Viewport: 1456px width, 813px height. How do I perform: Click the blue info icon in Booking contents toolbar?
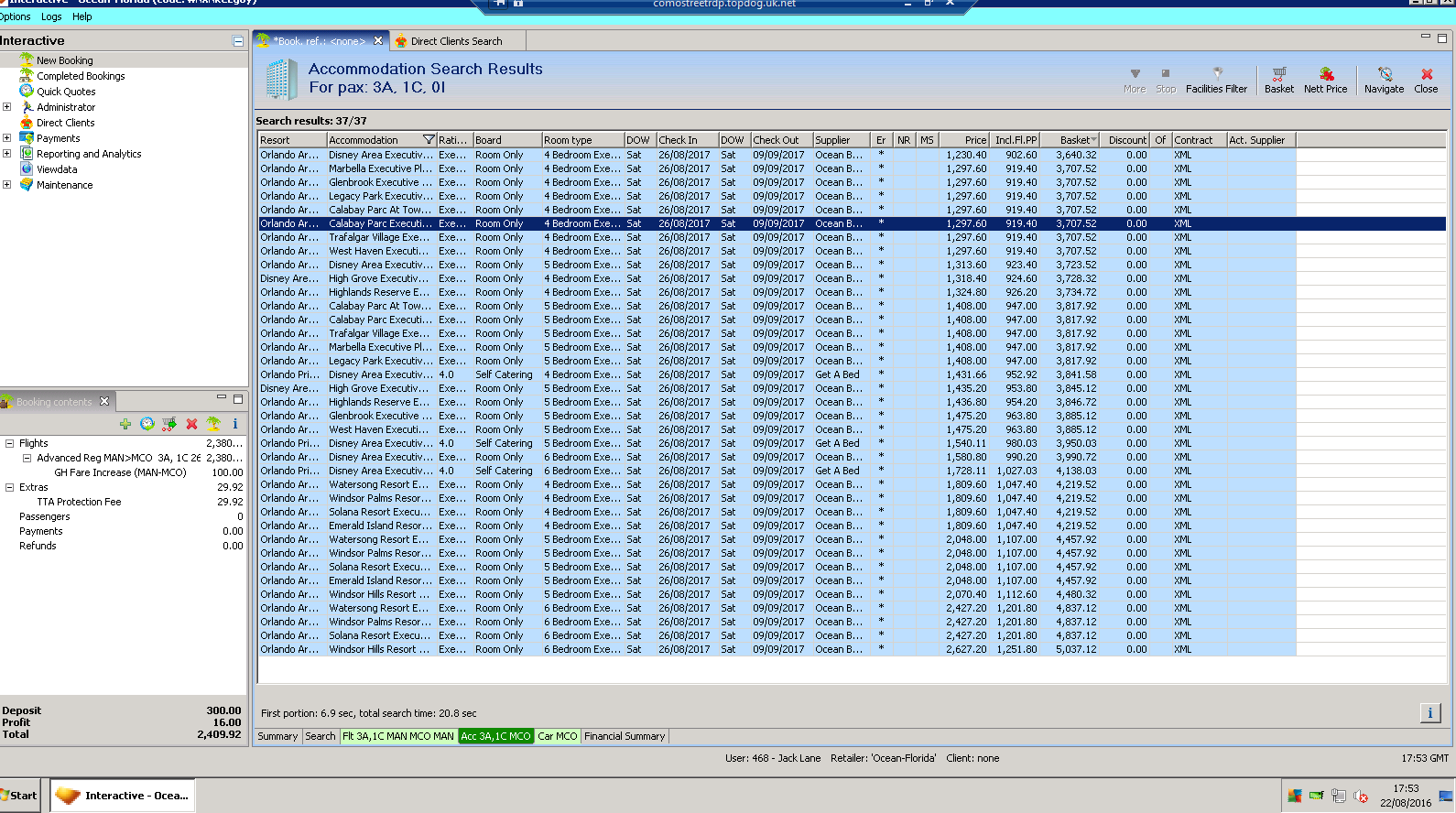235,424
